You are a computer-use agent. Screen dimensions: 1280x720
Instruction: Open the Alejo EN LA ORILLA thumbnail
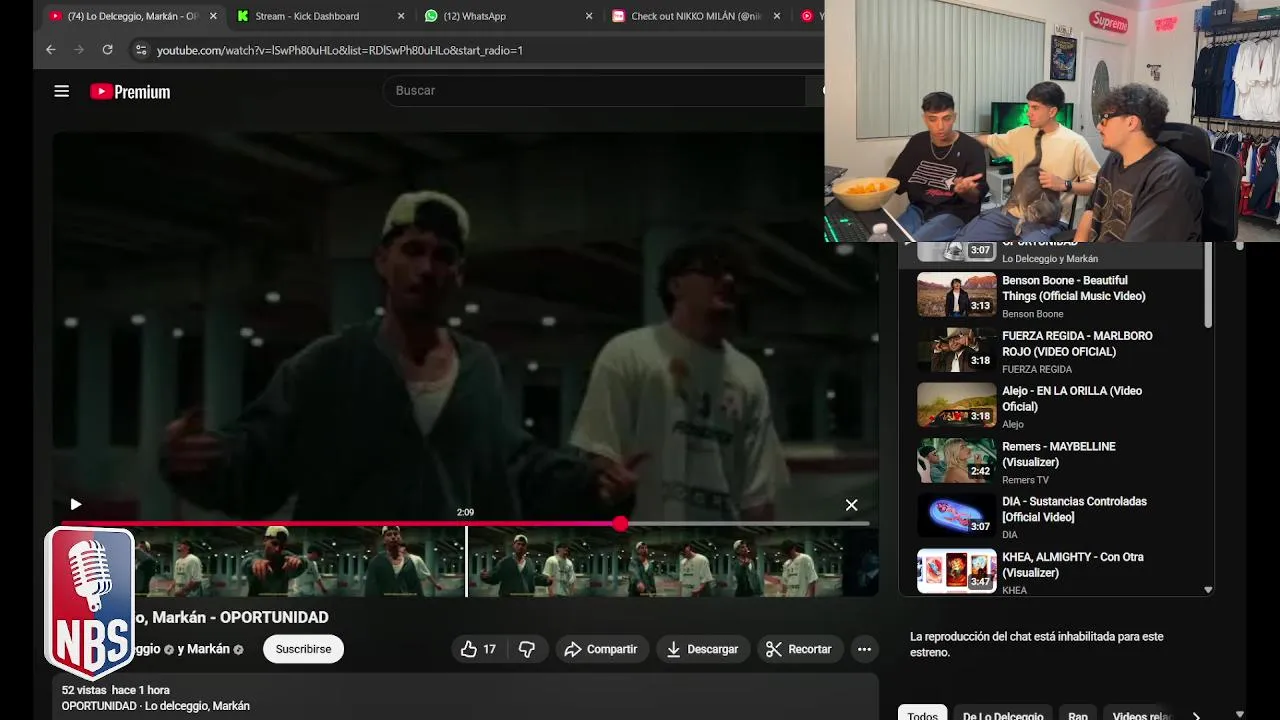coord(957,405)
